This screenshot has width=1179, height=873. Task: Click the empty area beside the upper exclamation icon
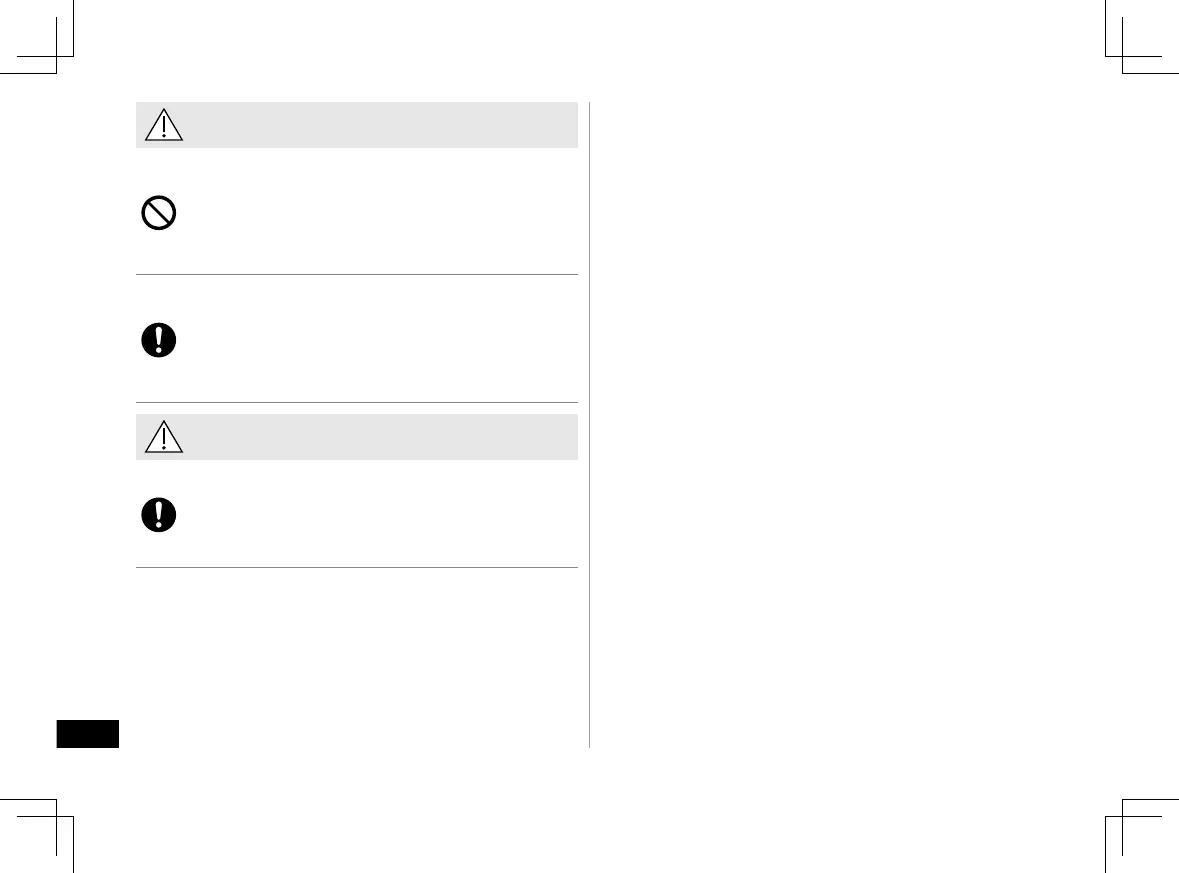click(380, 340)
